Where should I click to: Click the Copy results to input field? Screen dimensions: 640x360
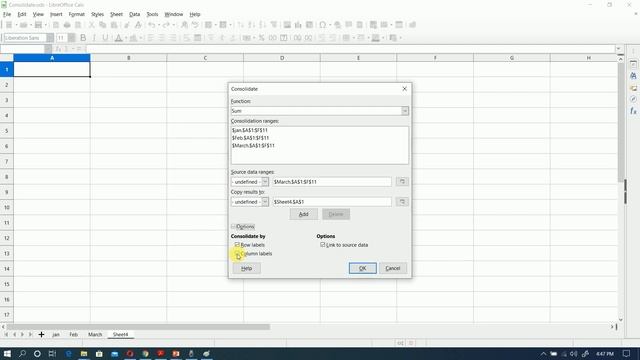tap(331, 202)
